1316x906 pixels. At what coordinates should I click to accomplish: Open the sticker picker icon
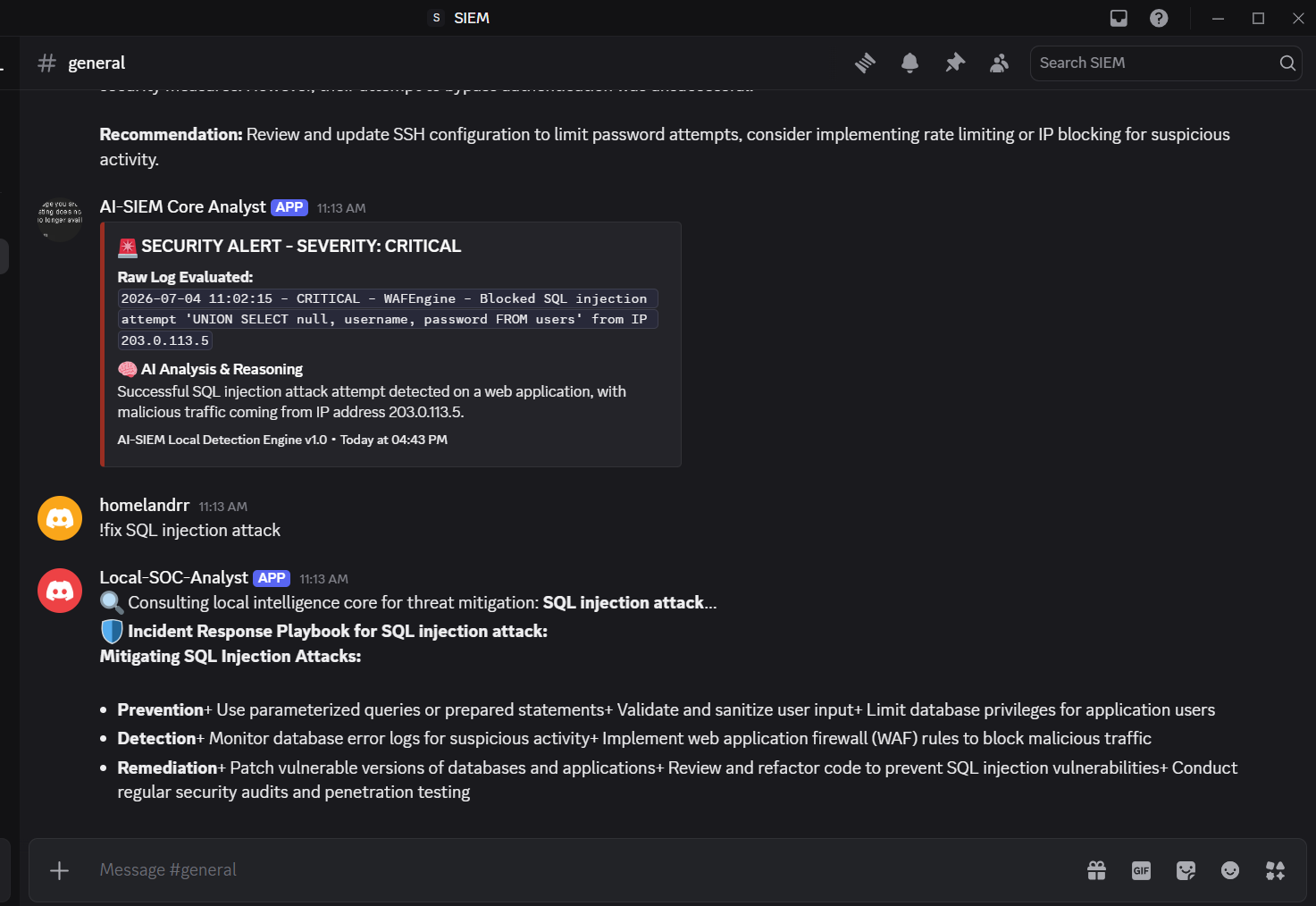coord(1186,870)
